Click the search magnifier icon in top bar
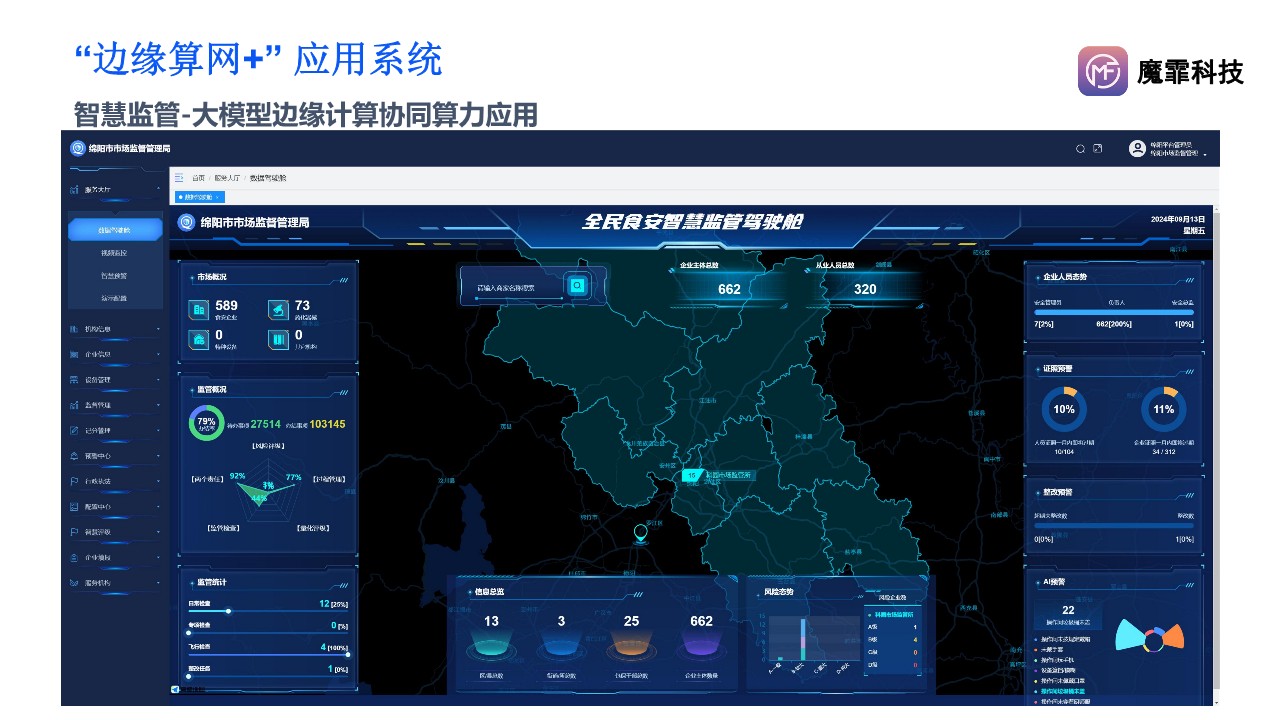Screen dimensions: 1280x720 [x=1080, y=147]
